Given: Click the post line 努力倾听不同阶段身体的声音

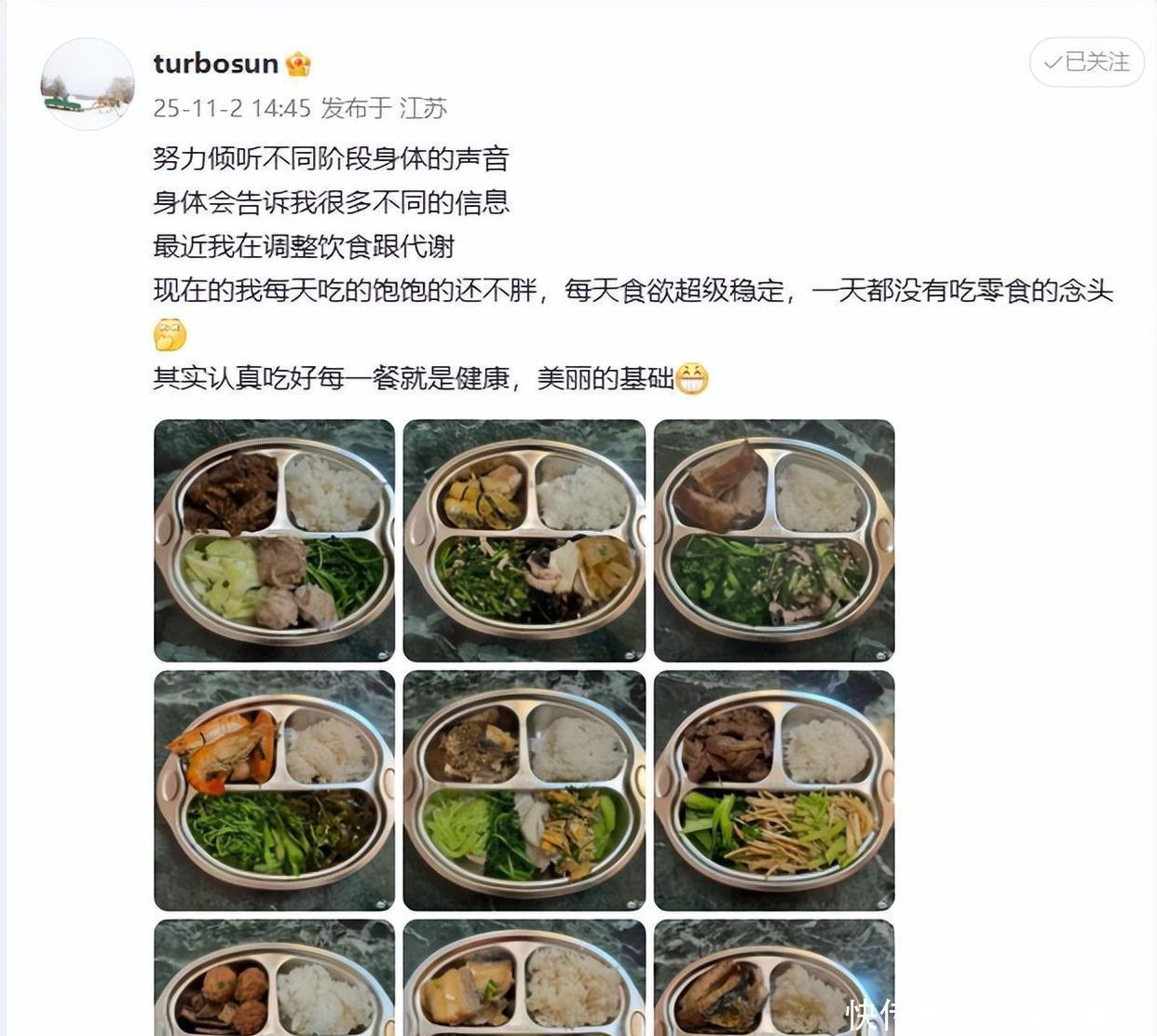Looking at the screenshot, I should pos(331,158).
